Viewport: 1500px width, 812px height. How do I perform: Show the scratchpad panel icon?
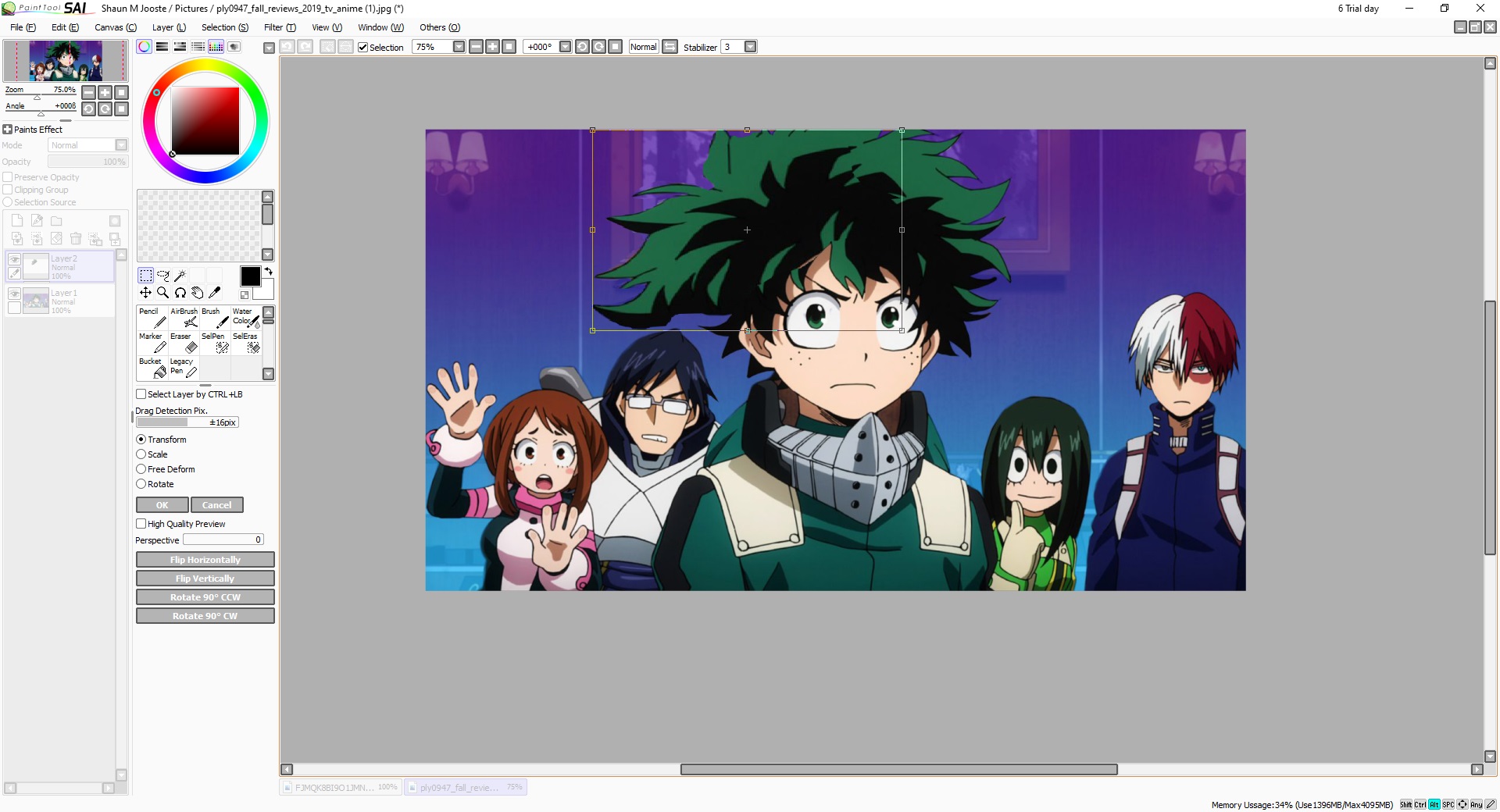tap(234, 47)
